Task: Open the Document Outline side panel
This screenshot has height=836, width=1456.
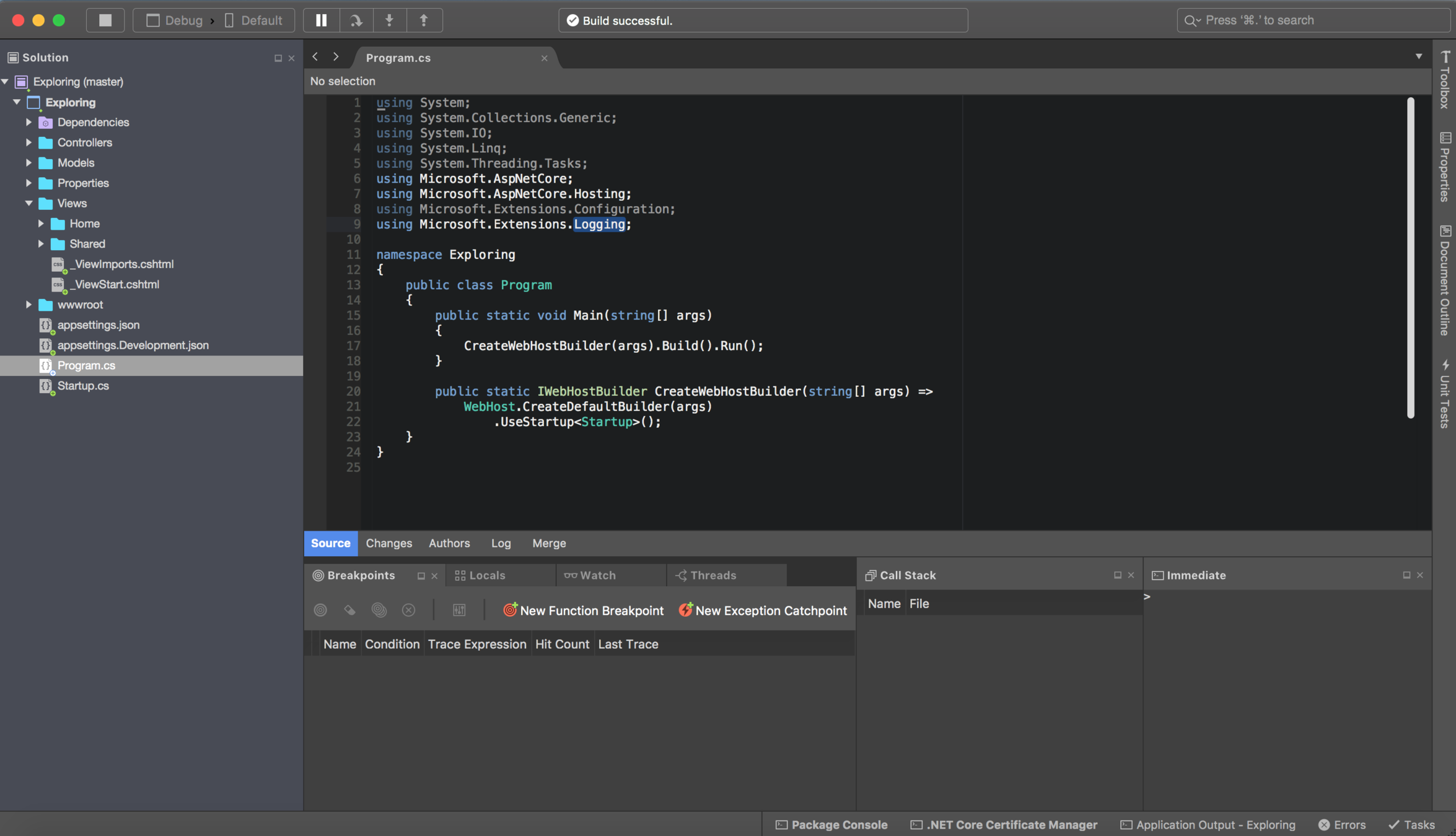Action: pyautogui.click(x=1445, y=281)
